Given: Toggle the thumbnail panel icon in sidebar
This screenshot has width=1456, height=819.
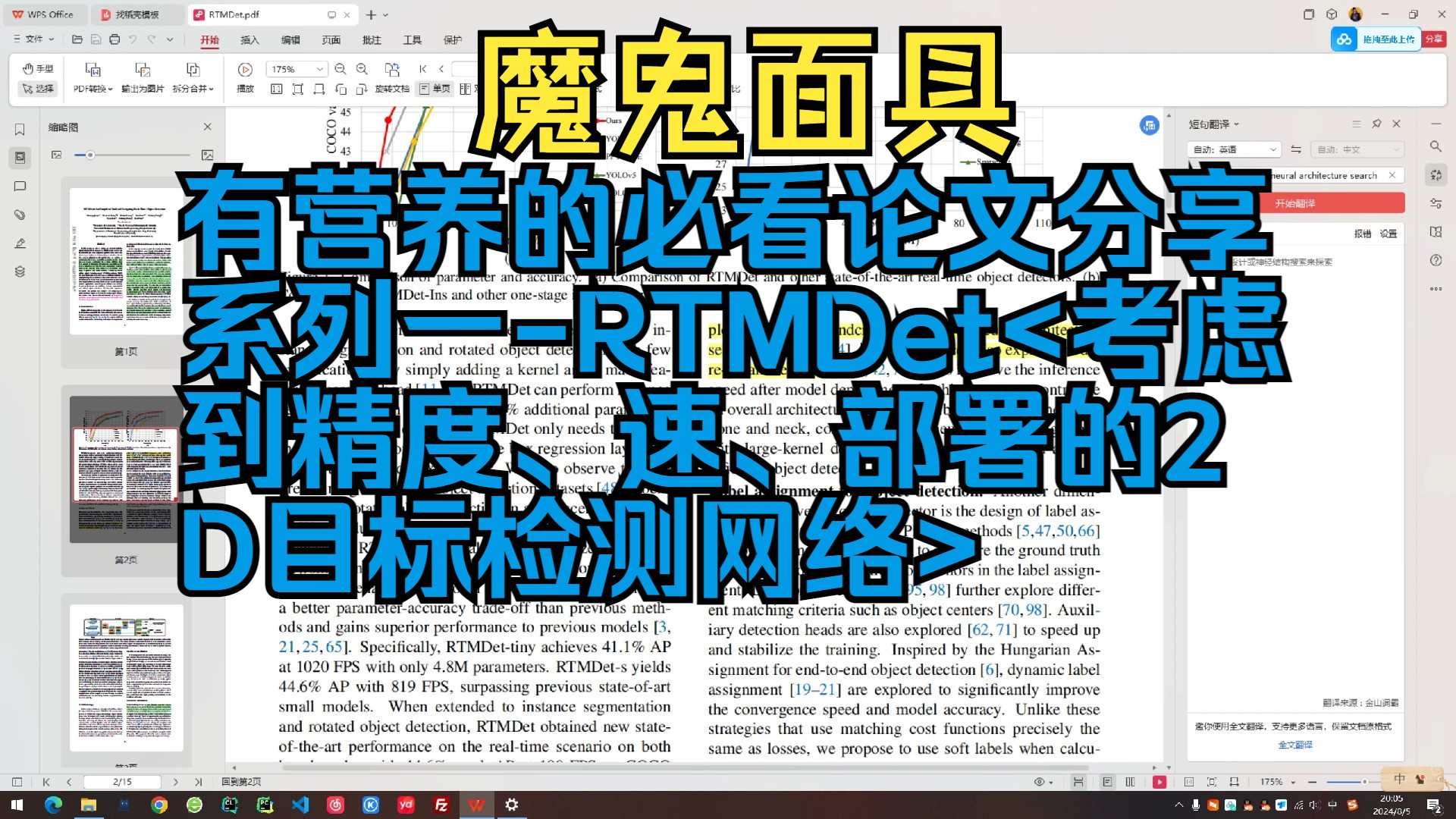Looking at the screenshot, I should 20,158.
